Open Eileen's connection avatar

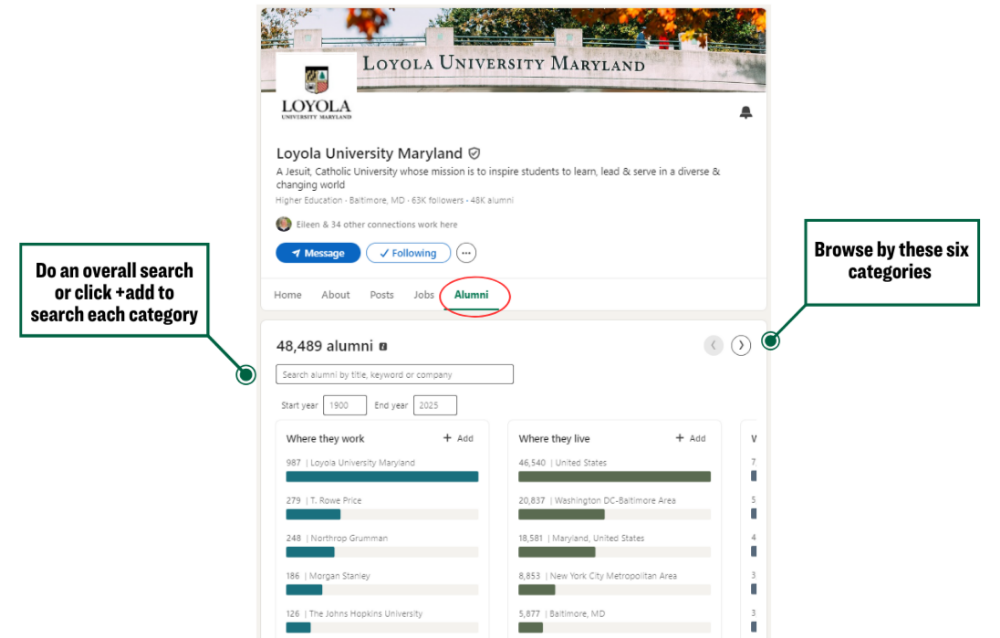[x=284, y=225]
